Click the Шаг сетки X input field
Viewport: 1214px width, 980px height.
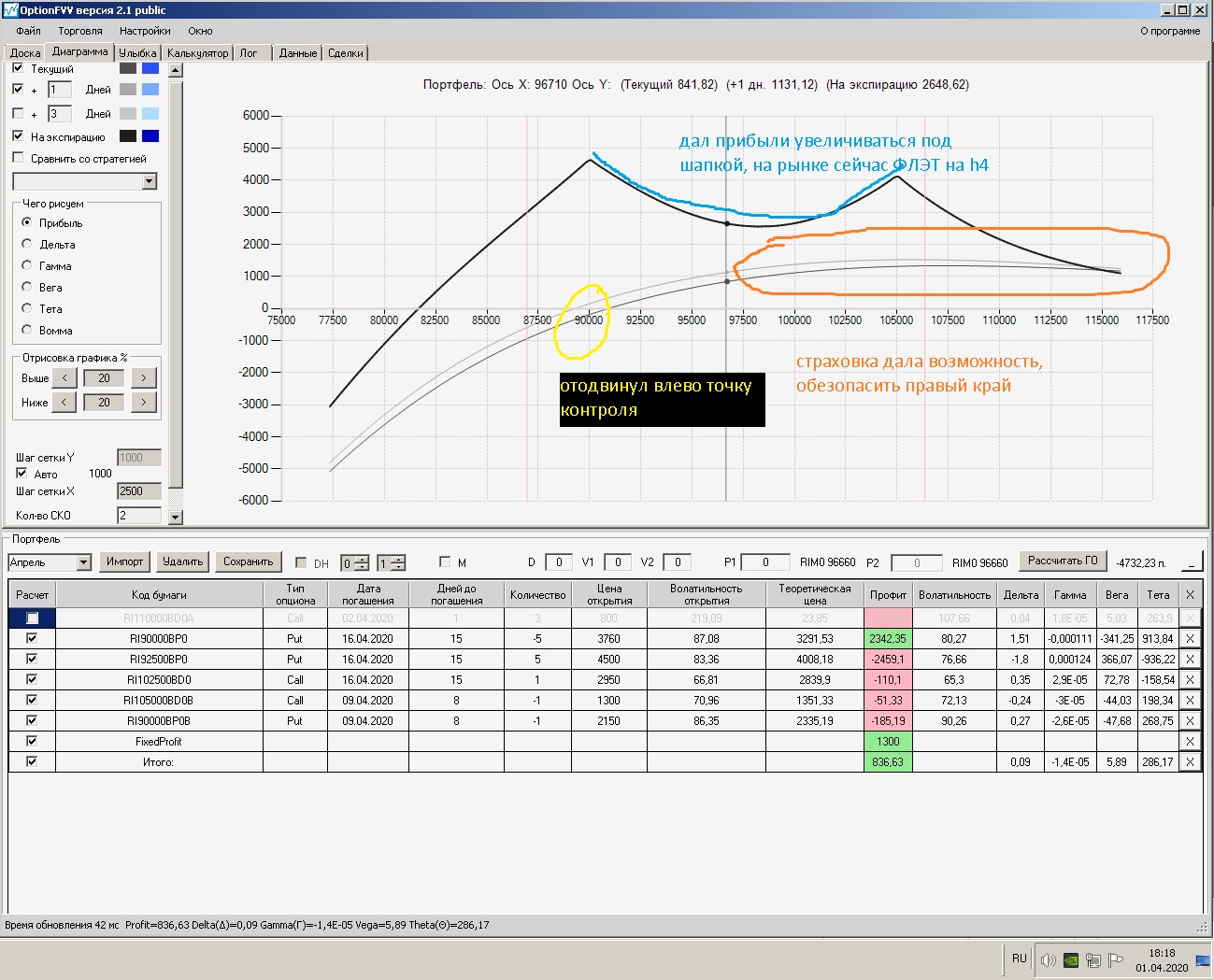click(139, 491)
